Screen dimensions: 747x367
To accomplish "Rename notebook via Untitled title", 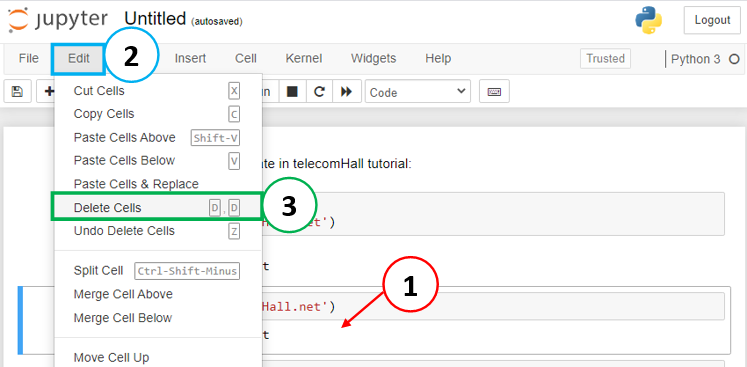I will [155, 19].
